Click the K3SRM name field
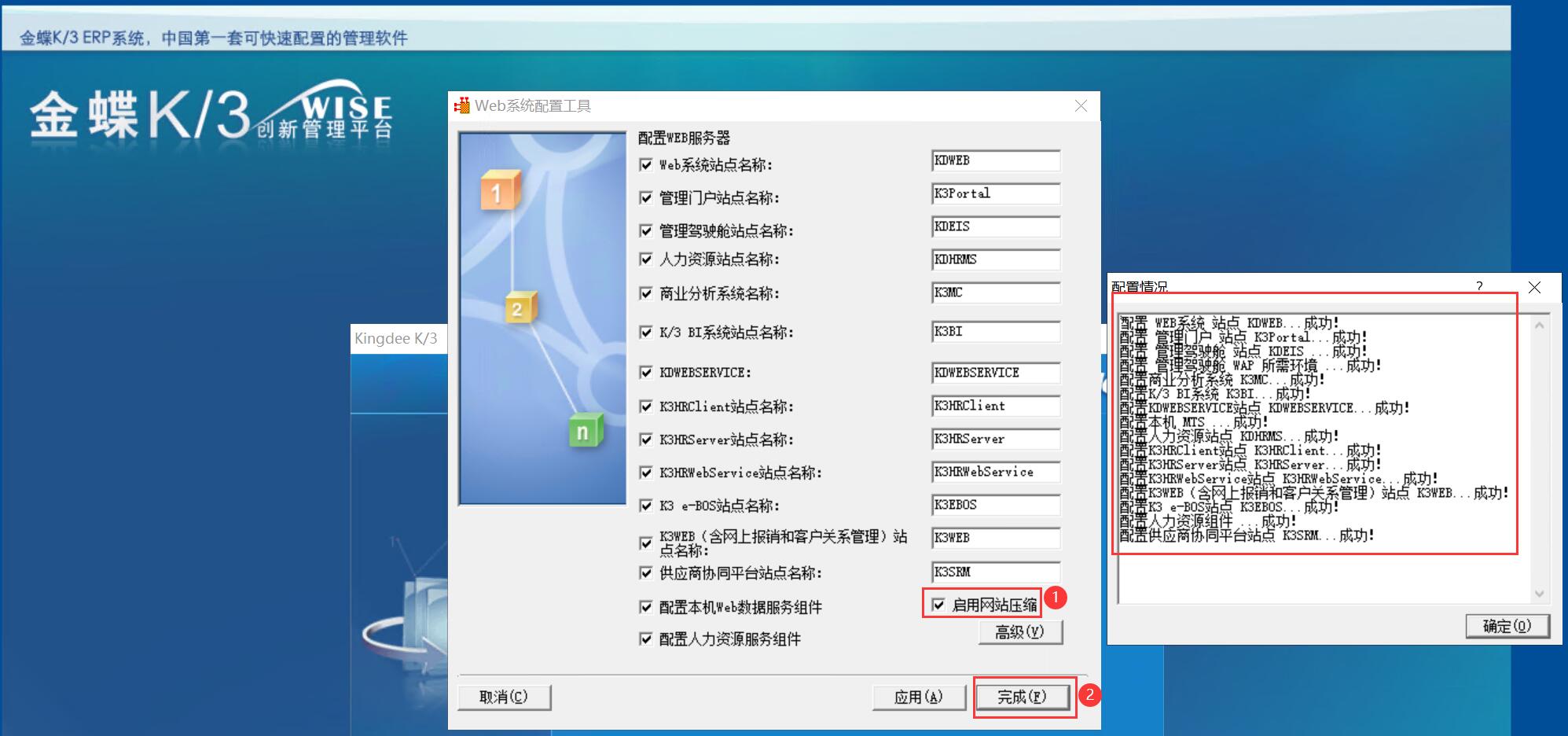Image resolution: width=1568 pixels, height=736 pixels. [996, 572]
